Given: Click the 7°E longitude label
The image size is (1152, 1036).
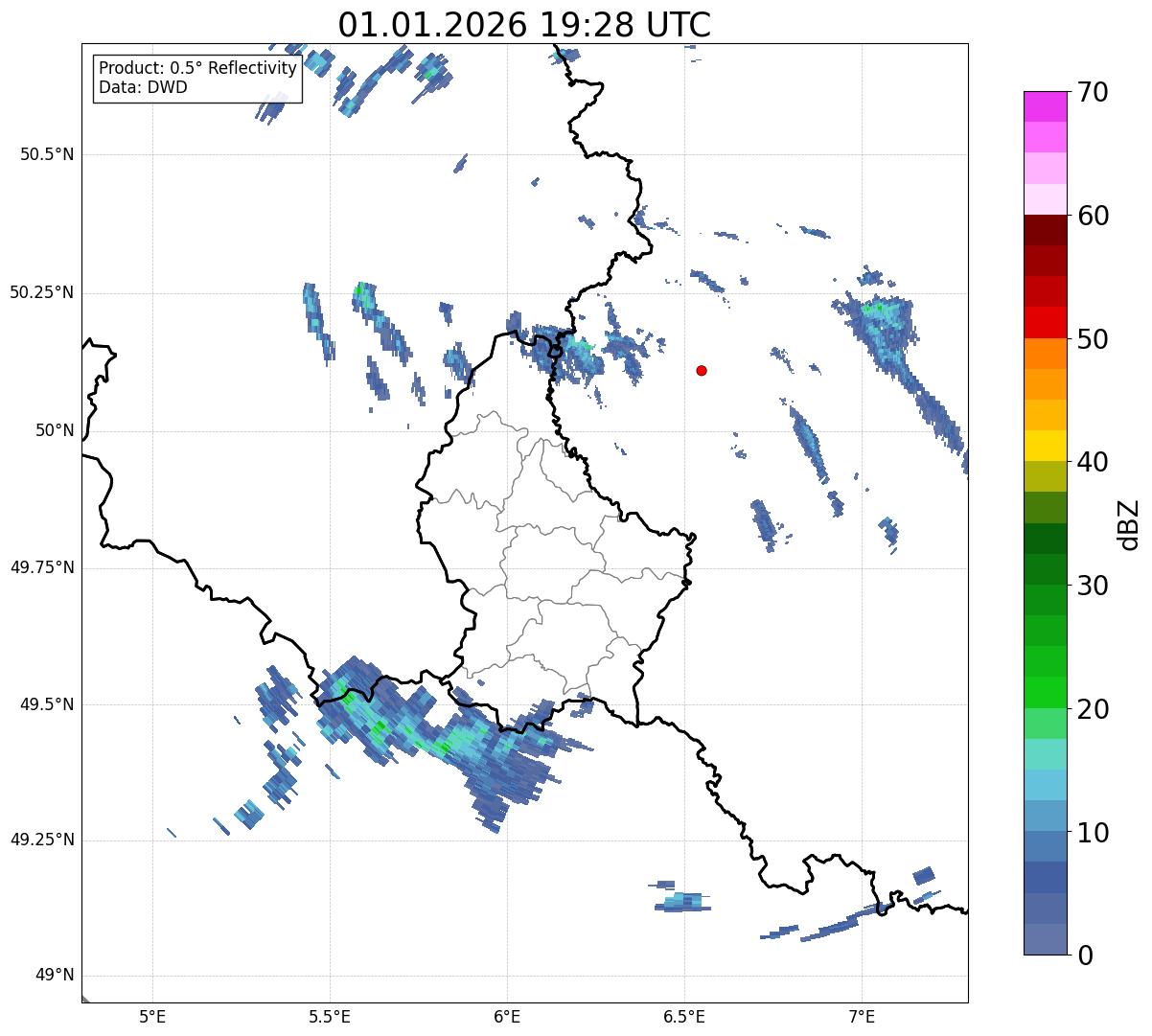Looking at the screenshot, I should pyautogui.click(x=862, y=1016).
